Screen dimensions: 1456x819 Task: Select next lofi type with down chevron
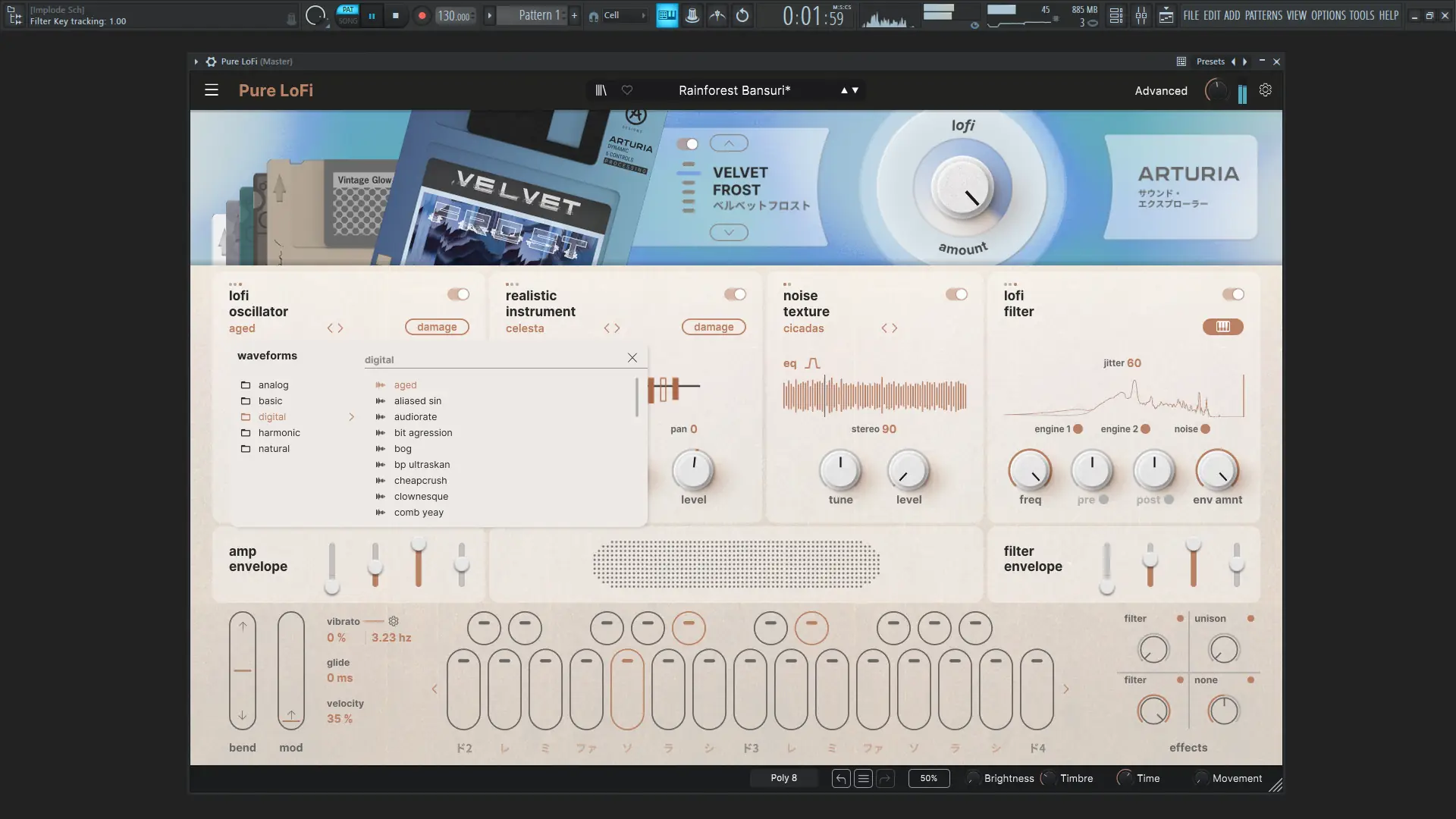[729, 233]
